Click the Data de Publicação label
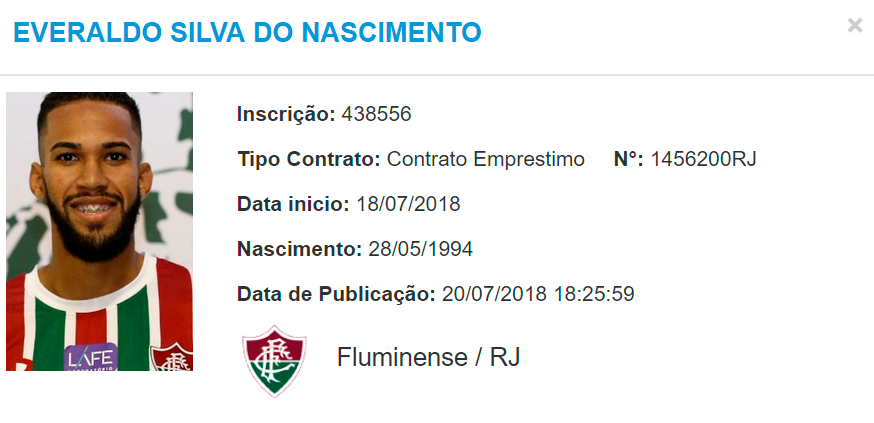The height and width of the screenshot is (423, 874). (x=336, y=294)
